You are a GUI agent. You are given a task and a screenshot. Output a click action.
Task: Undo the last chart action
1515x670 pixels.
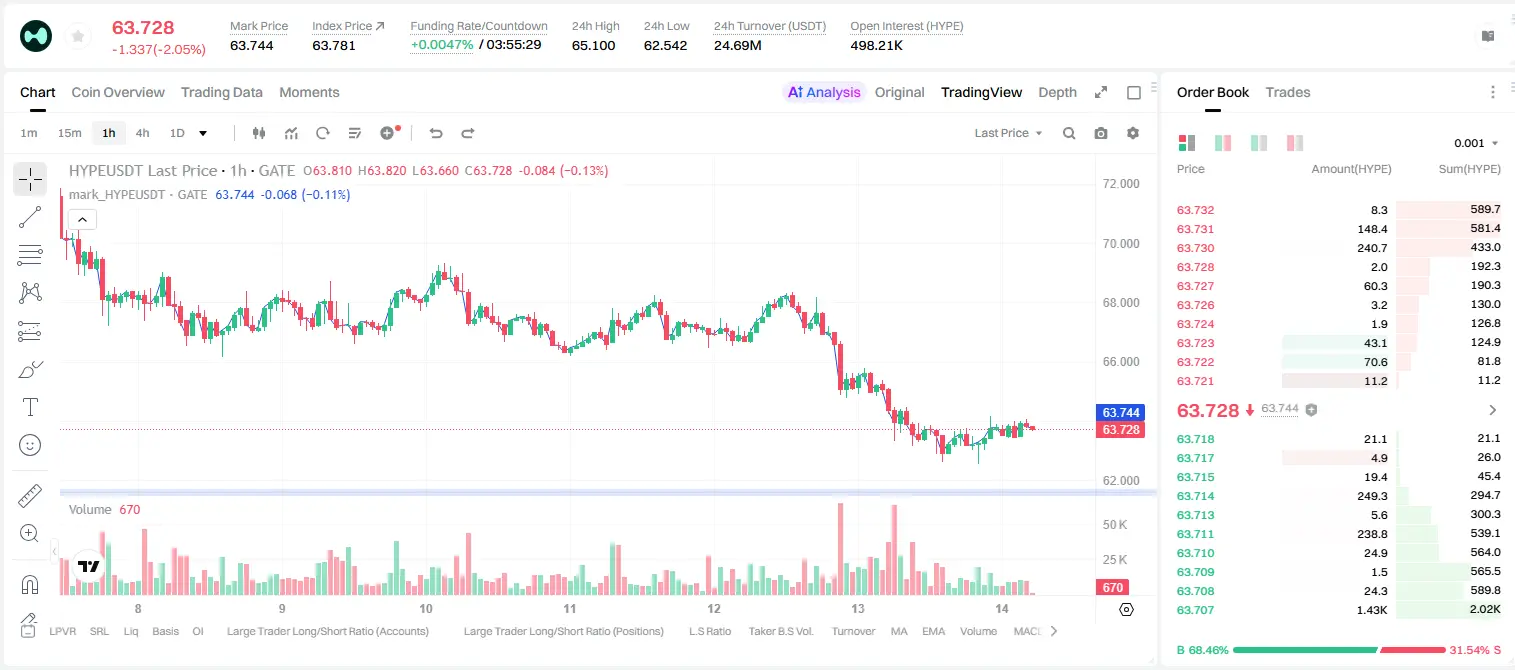pos(435,133)
